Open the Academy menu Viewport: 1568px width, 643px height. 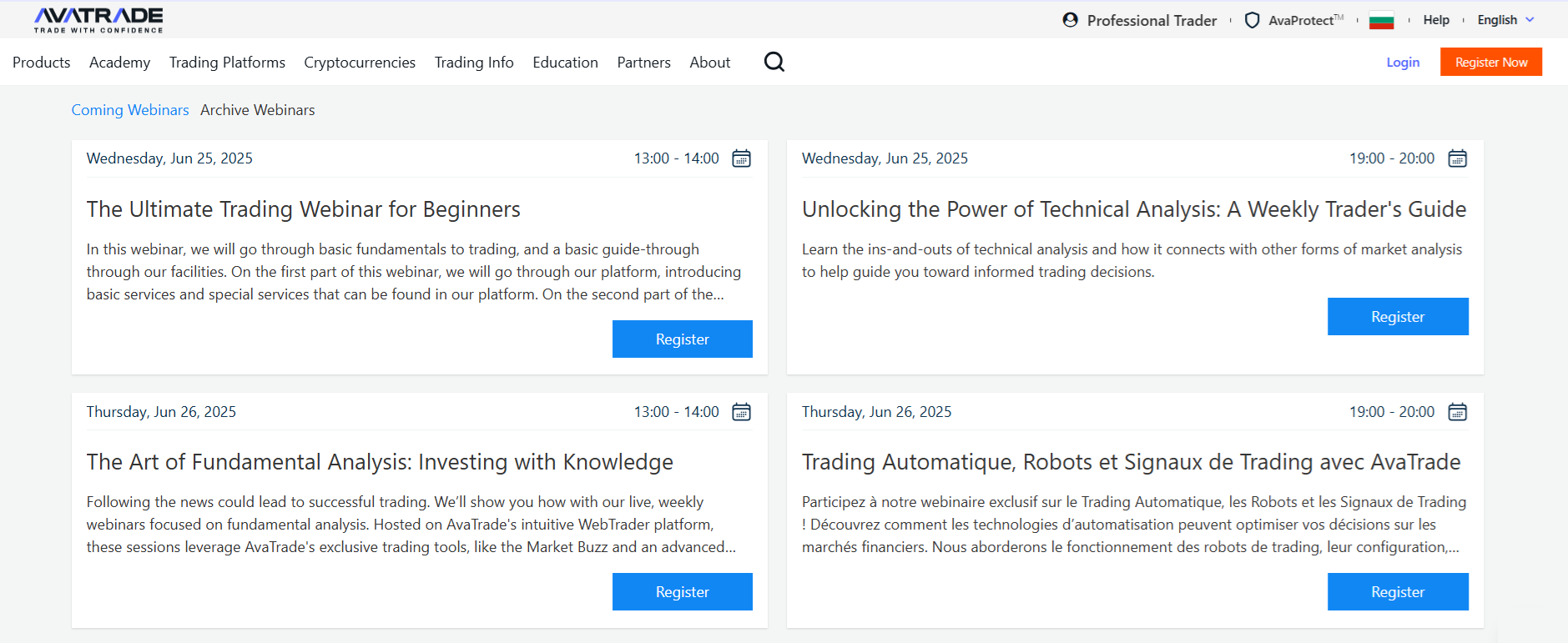click(x=120, y=63)
